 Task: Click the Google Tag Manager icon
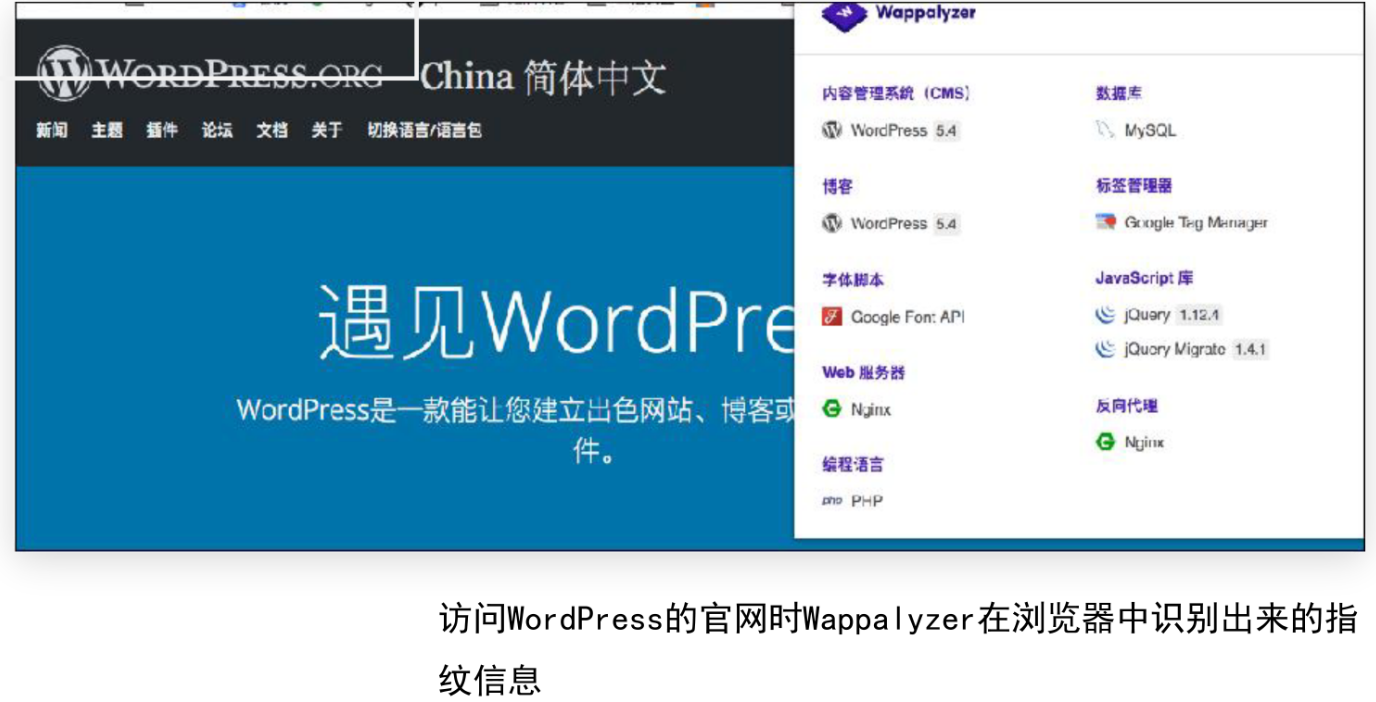pyautogui.click(x=1105, y=222)
